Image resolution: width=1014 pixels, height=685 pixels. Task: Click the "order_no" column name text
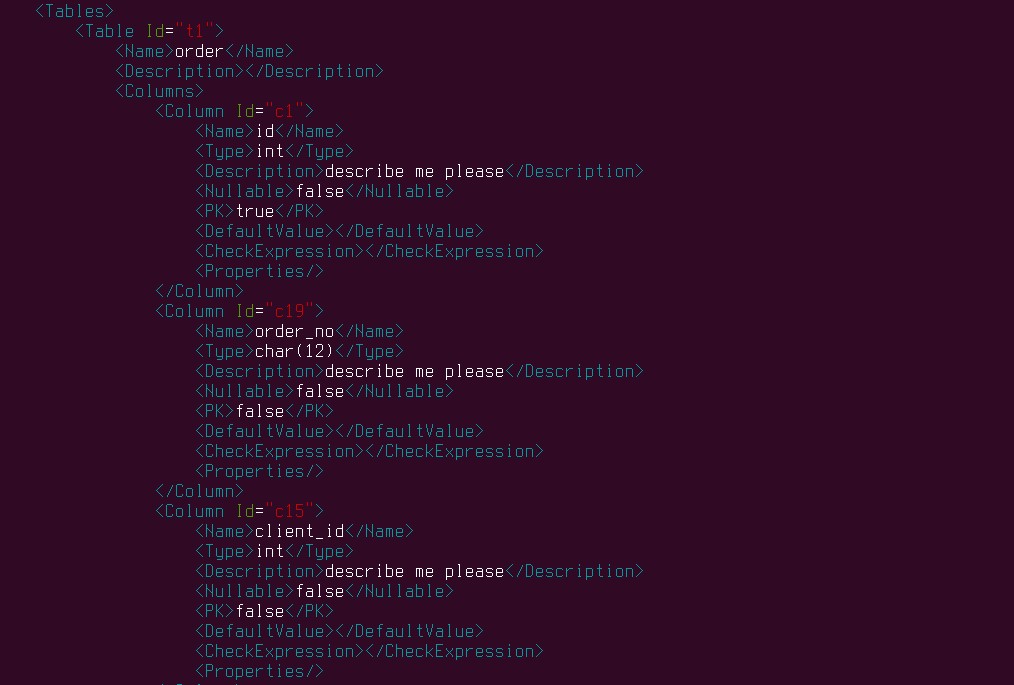click(x=294, y=331)
